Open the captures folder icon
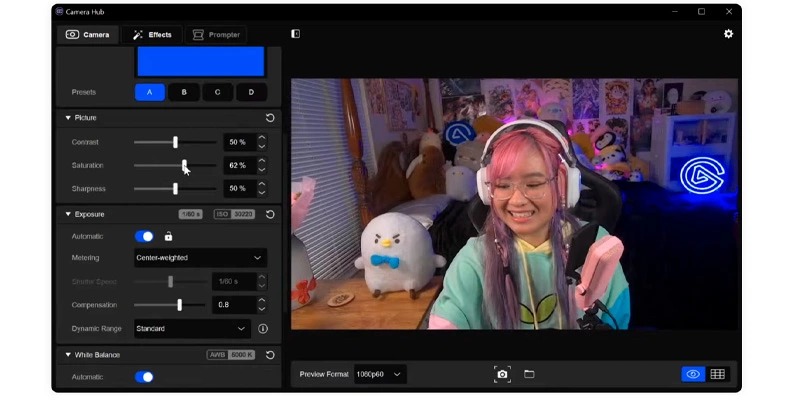 (529, 374)
